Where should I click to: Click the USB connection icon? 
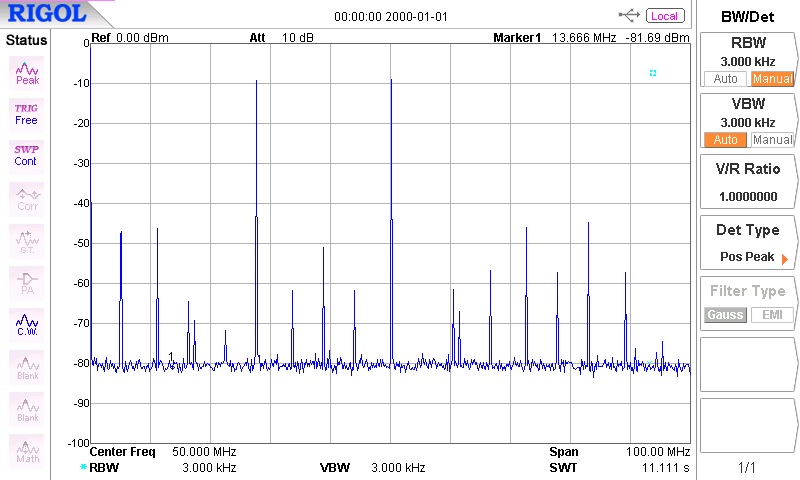(x=630, y=15)
